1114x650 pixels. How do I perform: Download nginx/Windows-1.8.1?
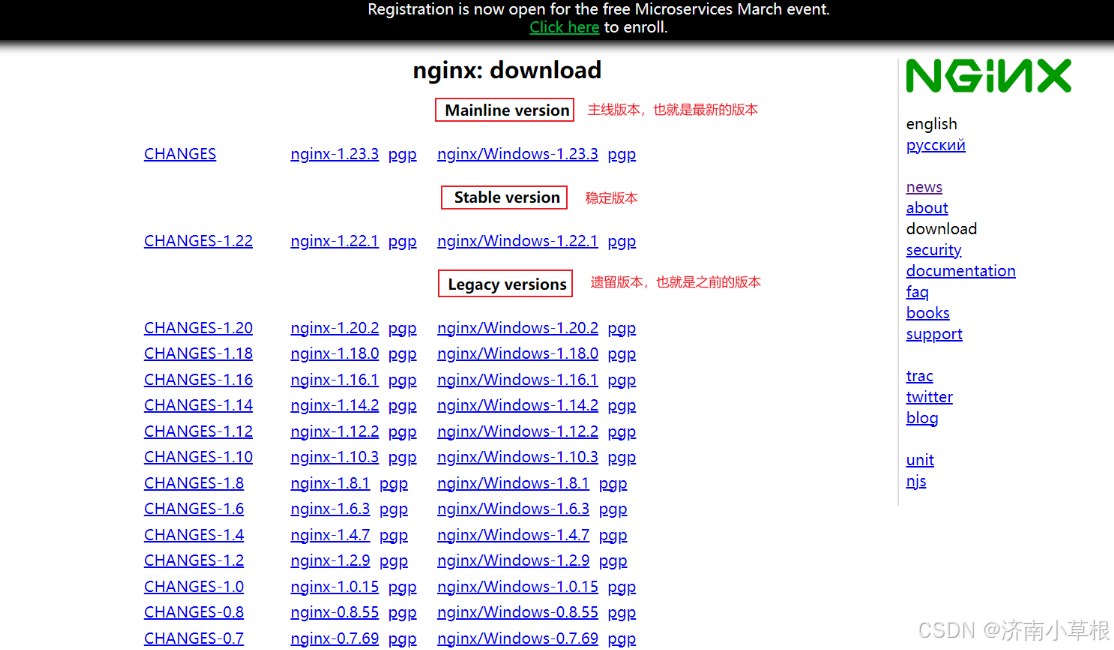(x=513, y=484)
